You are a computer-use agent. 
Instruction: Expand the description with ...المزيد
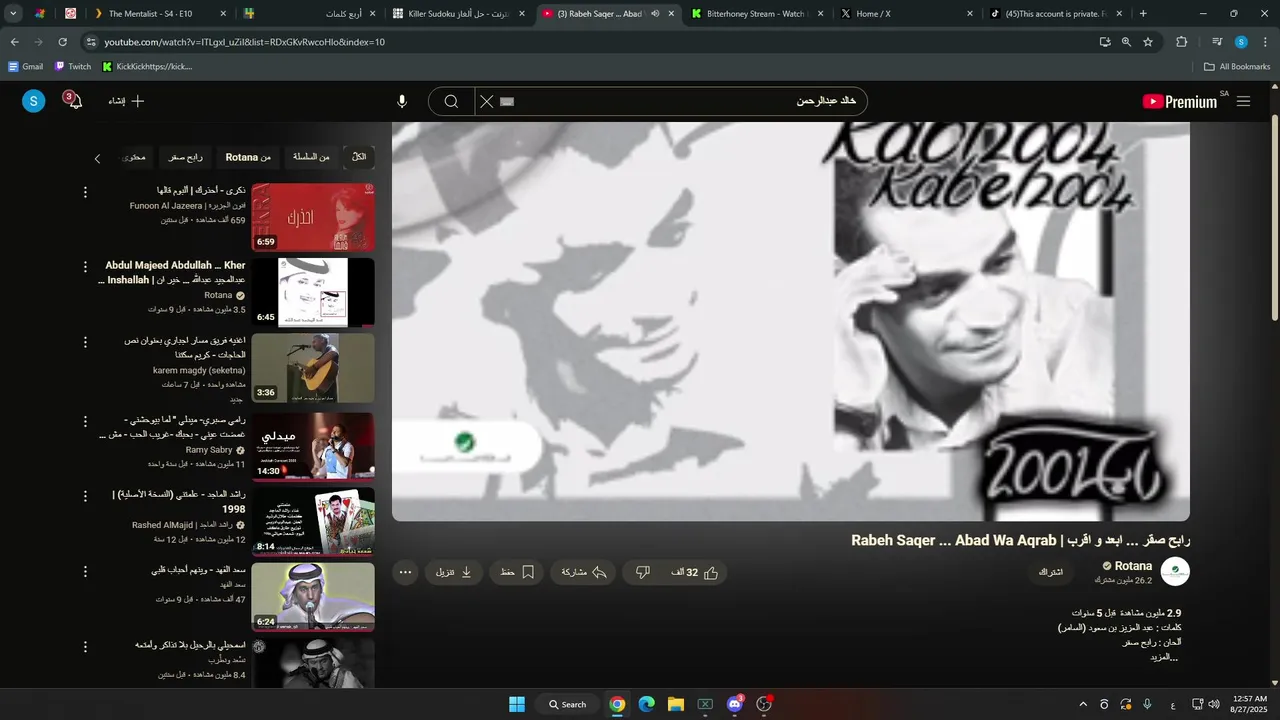point(1164,657)
